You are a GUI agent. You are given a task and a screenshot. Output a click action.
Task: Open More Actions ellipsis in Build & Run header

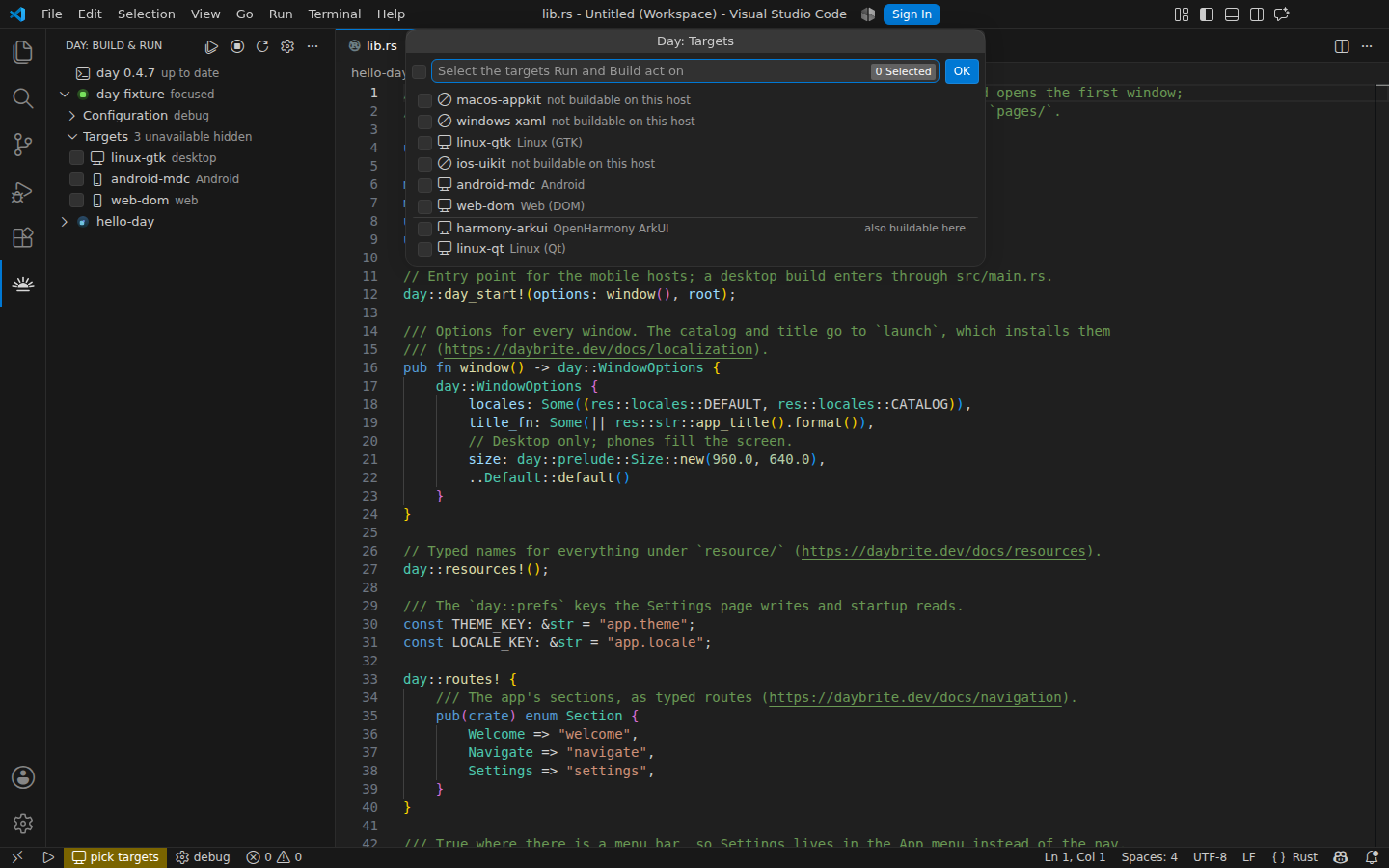click(313, 46)
